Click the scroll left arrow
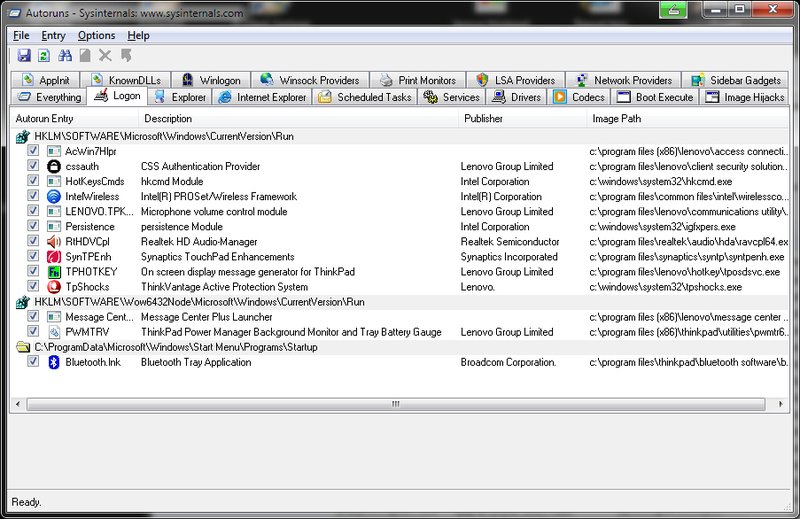The width and height of the screenshot is (800, 519). (x=18, y=404)
